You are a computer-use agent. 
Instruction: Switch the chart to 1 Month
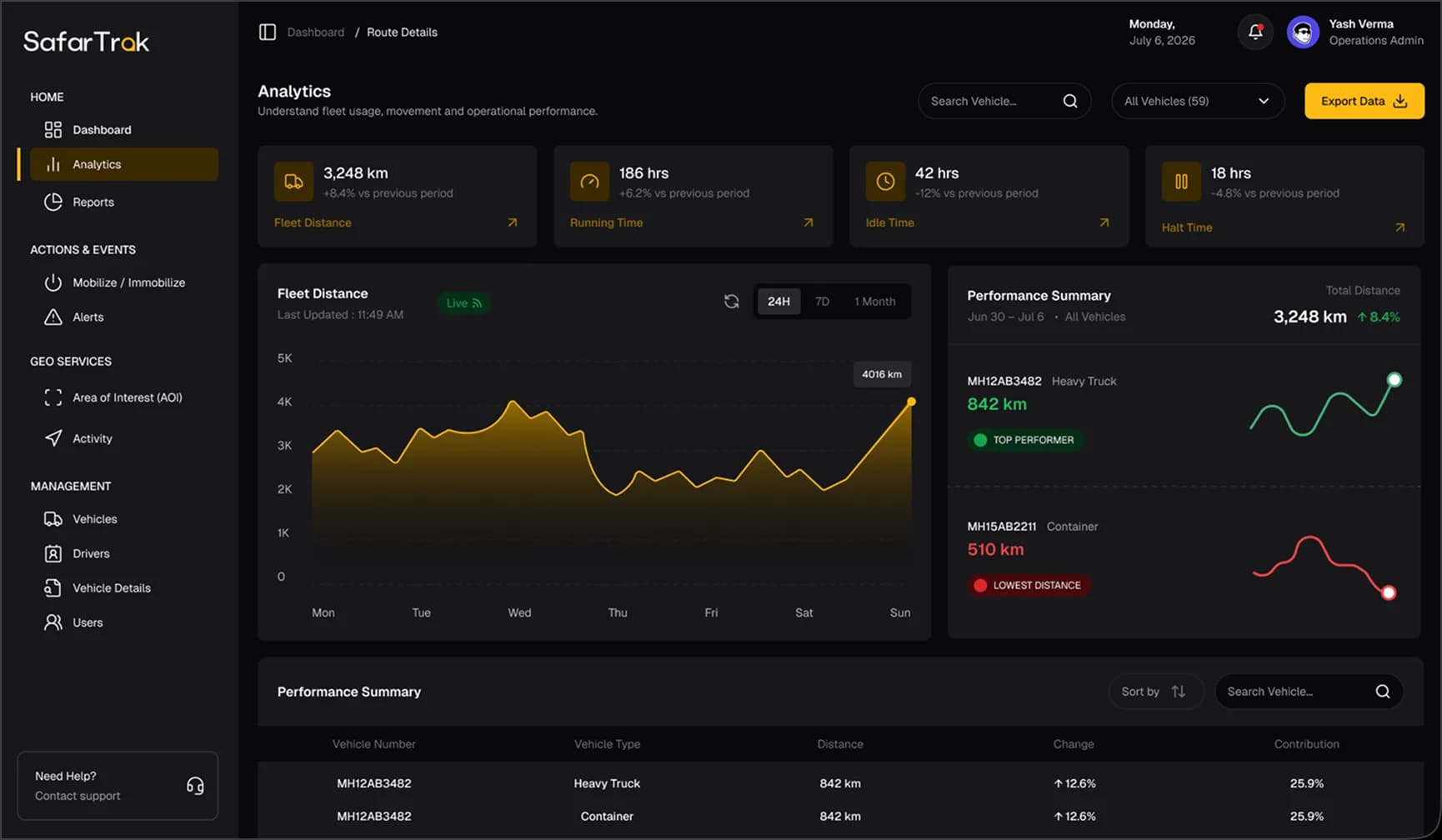874,301
